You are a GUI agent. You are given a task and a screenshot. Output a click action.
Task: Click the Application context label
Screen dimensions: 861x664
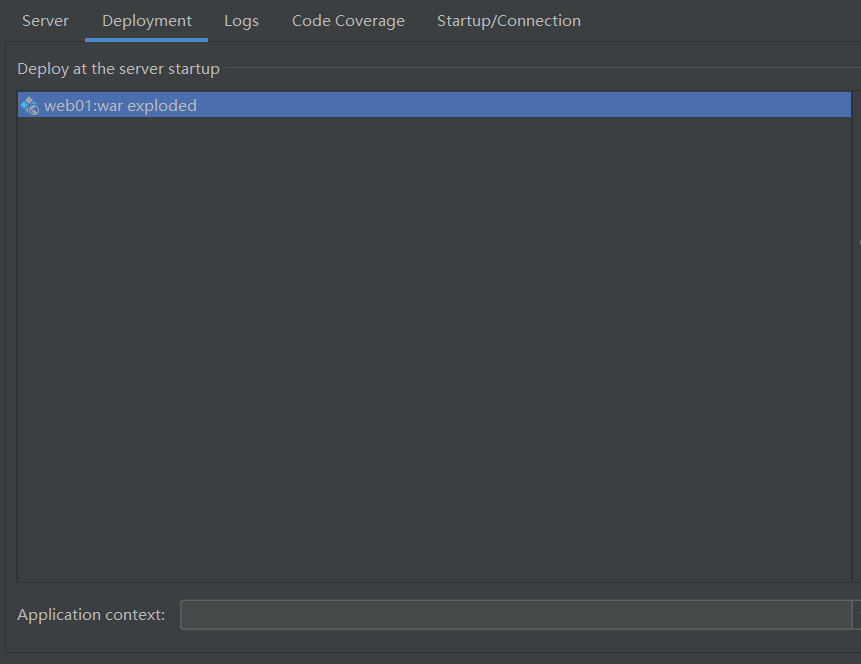[91, 615]
